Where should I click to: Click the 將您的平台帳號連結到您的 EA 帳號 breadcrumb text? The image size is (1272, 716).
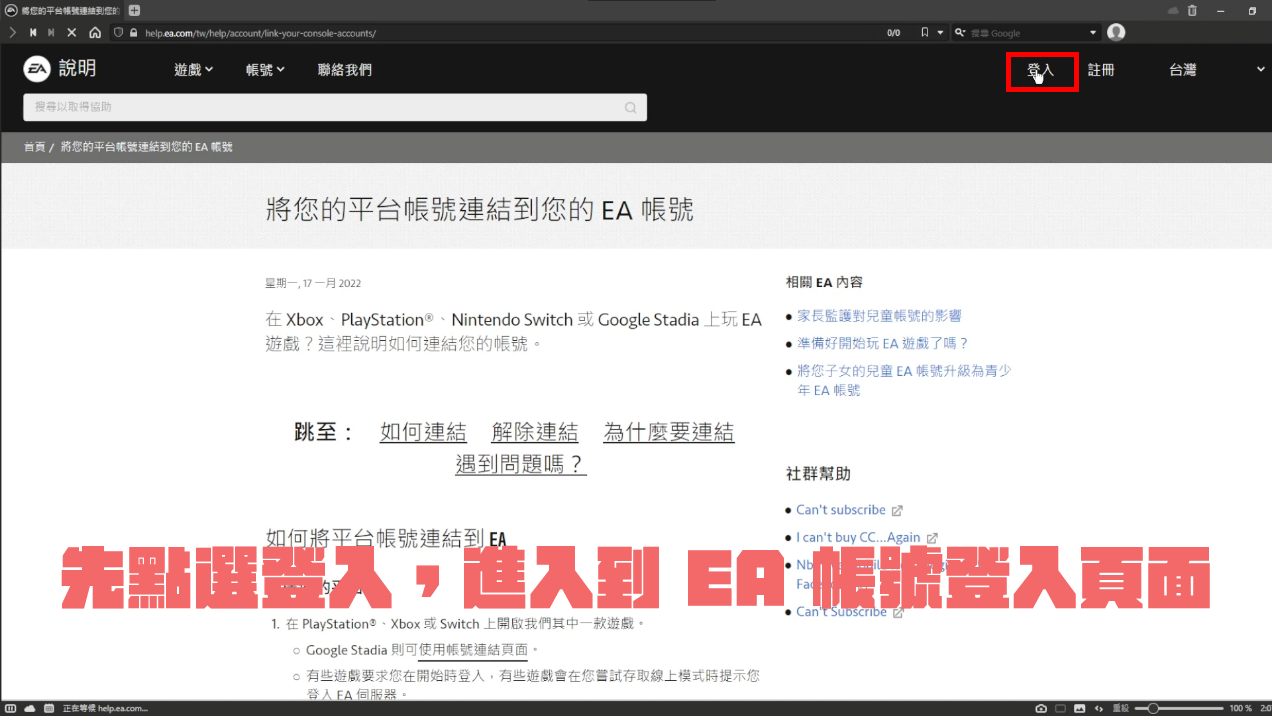click(x=146, y=147)
